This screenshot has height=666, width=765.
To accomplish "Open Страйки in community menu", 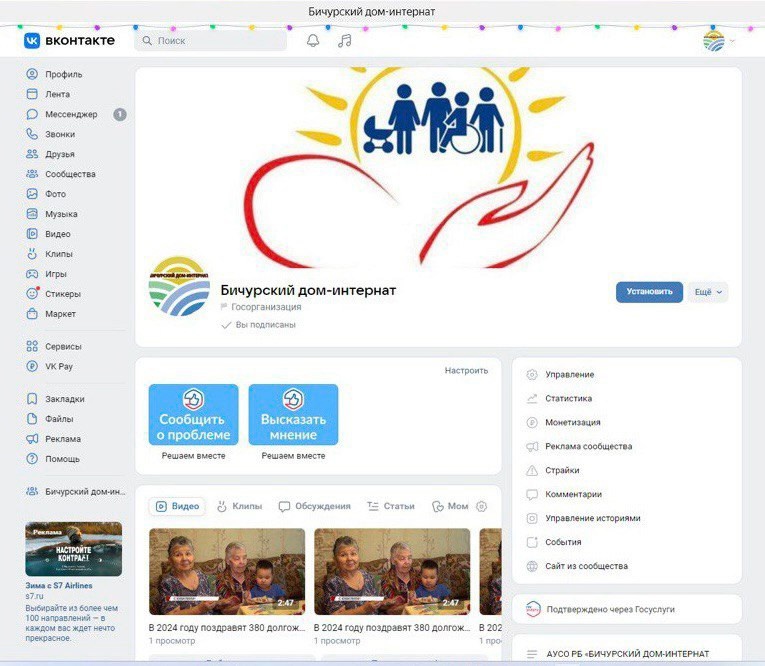I will 553,470.
